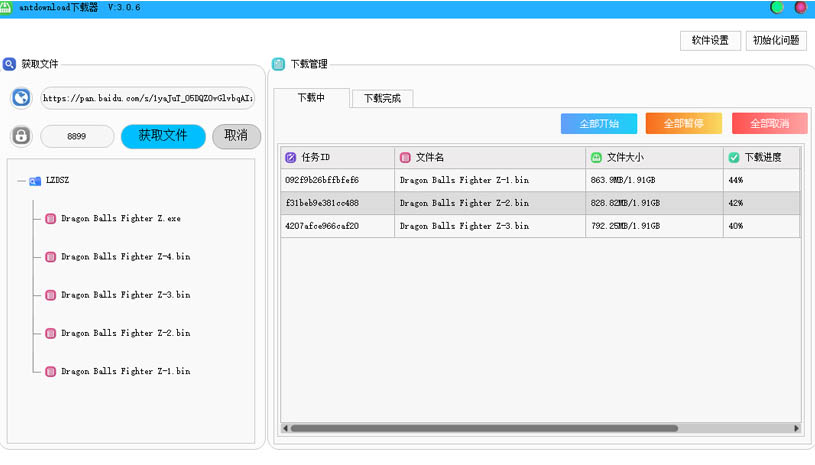Click the green 文件大小 column icon
Image resolution: width=815 pixels, height=465 pixels.
tap(596, 158)
